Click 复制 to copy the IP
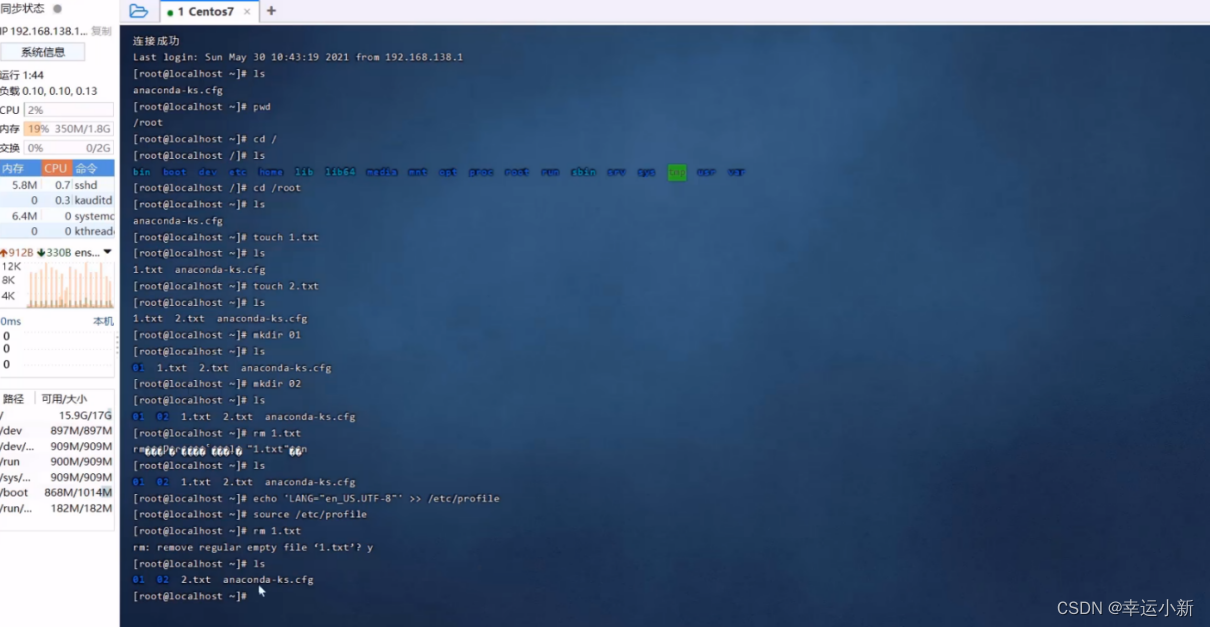 click(102, 31)
